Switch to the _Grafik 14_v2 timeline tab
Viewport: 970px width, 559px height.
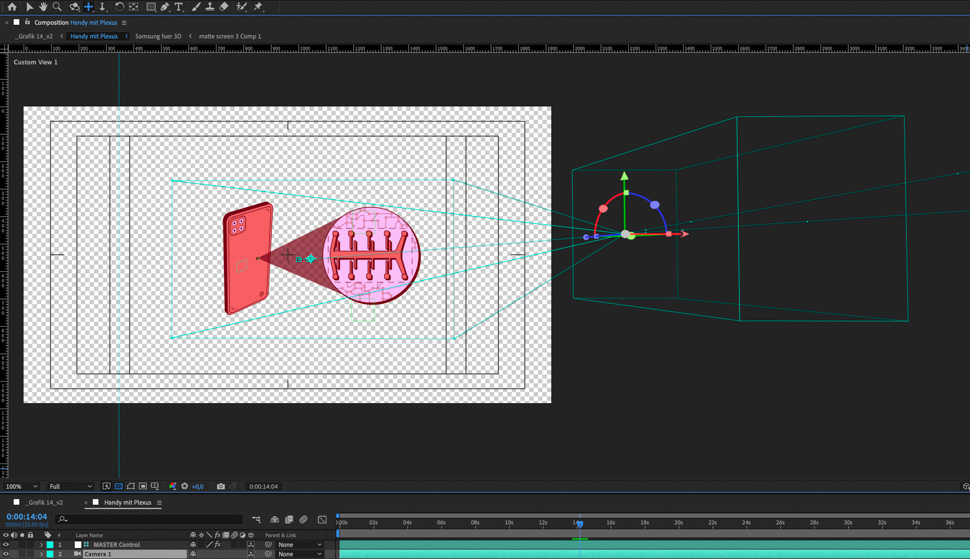pos(45,503)
